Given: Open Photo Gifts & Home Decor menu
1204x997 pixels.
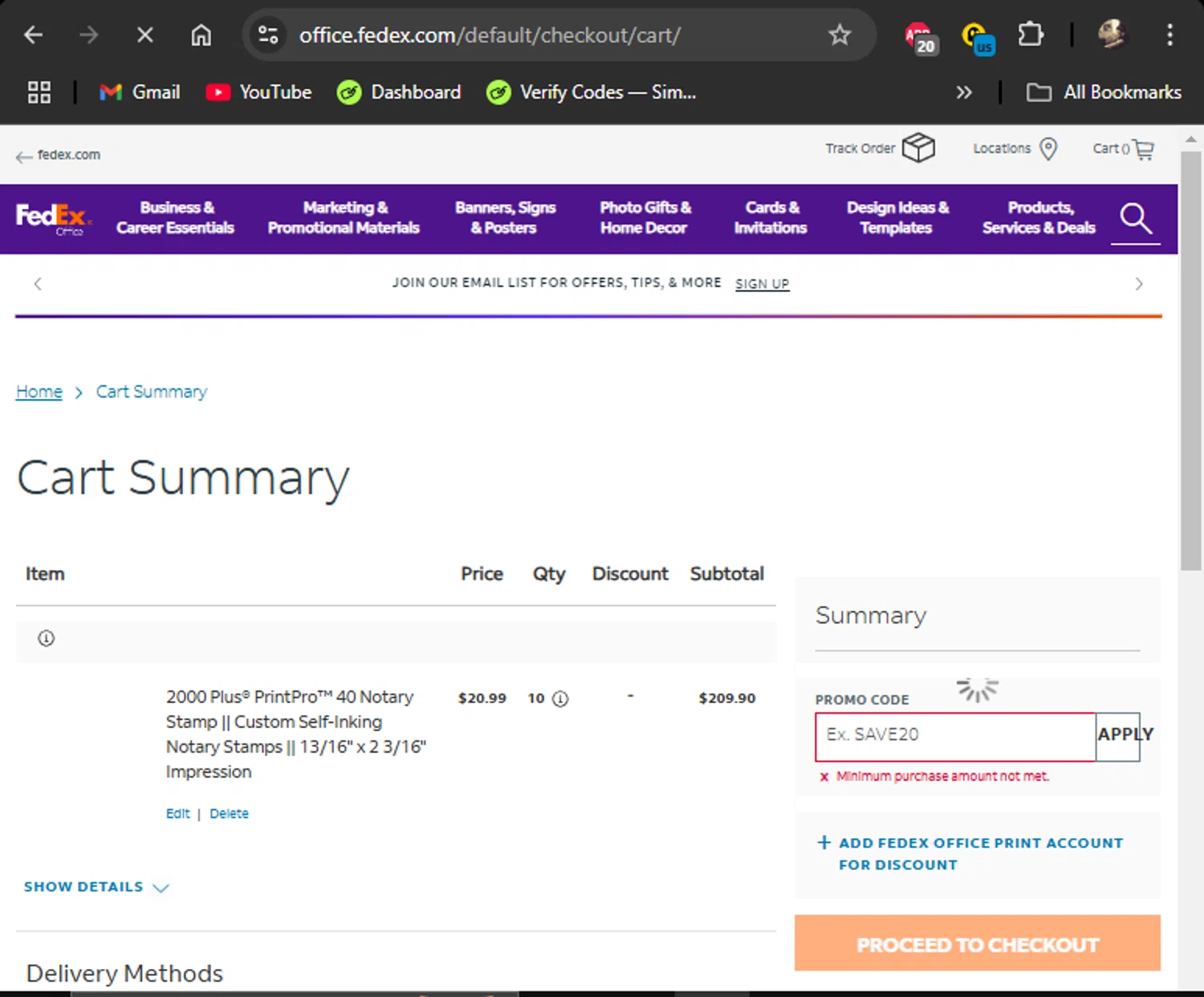Looking at the screenshot, I should pos(645,218).
